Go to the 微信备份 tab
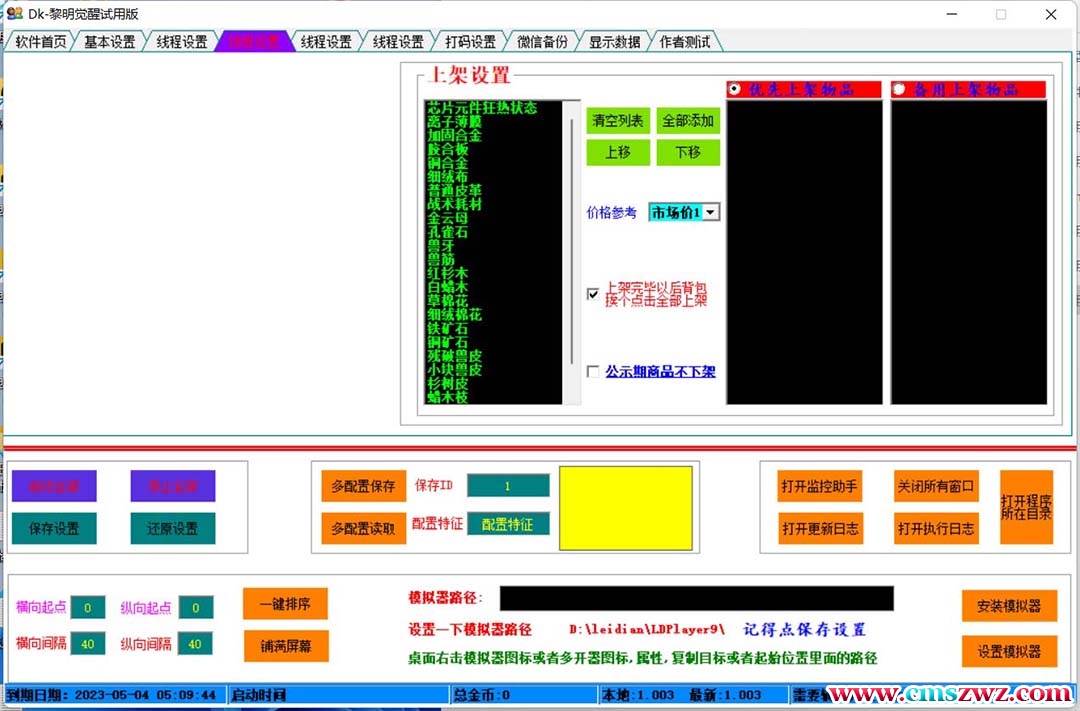 pyautogui.click(x=542, y=42)
